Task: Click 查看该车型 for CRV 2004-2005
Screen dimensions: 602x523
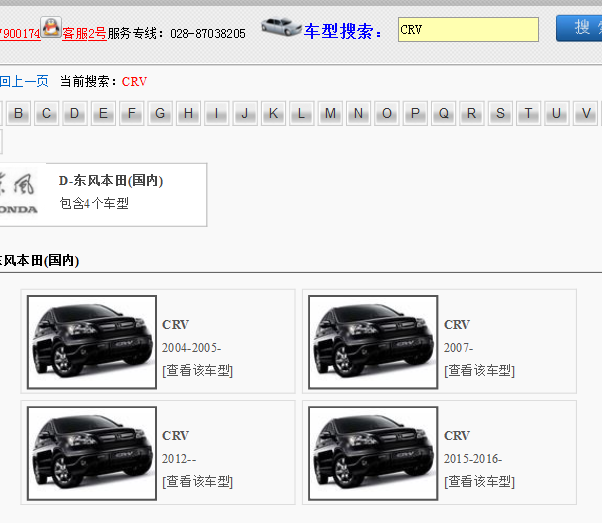Action: pyautogui.click(x=198, y=371)
